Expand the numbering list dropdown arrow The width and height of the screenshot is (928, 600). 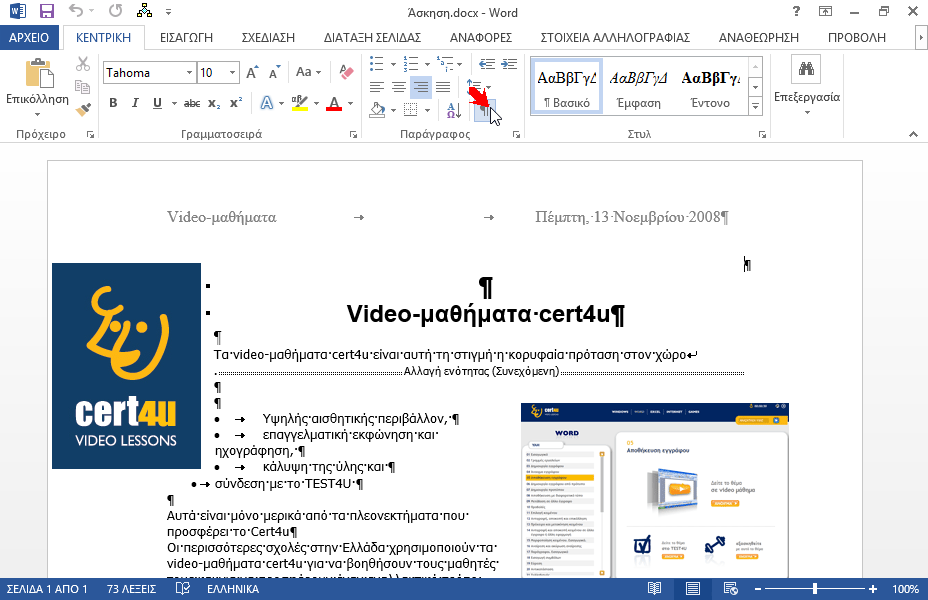point(426,64)
